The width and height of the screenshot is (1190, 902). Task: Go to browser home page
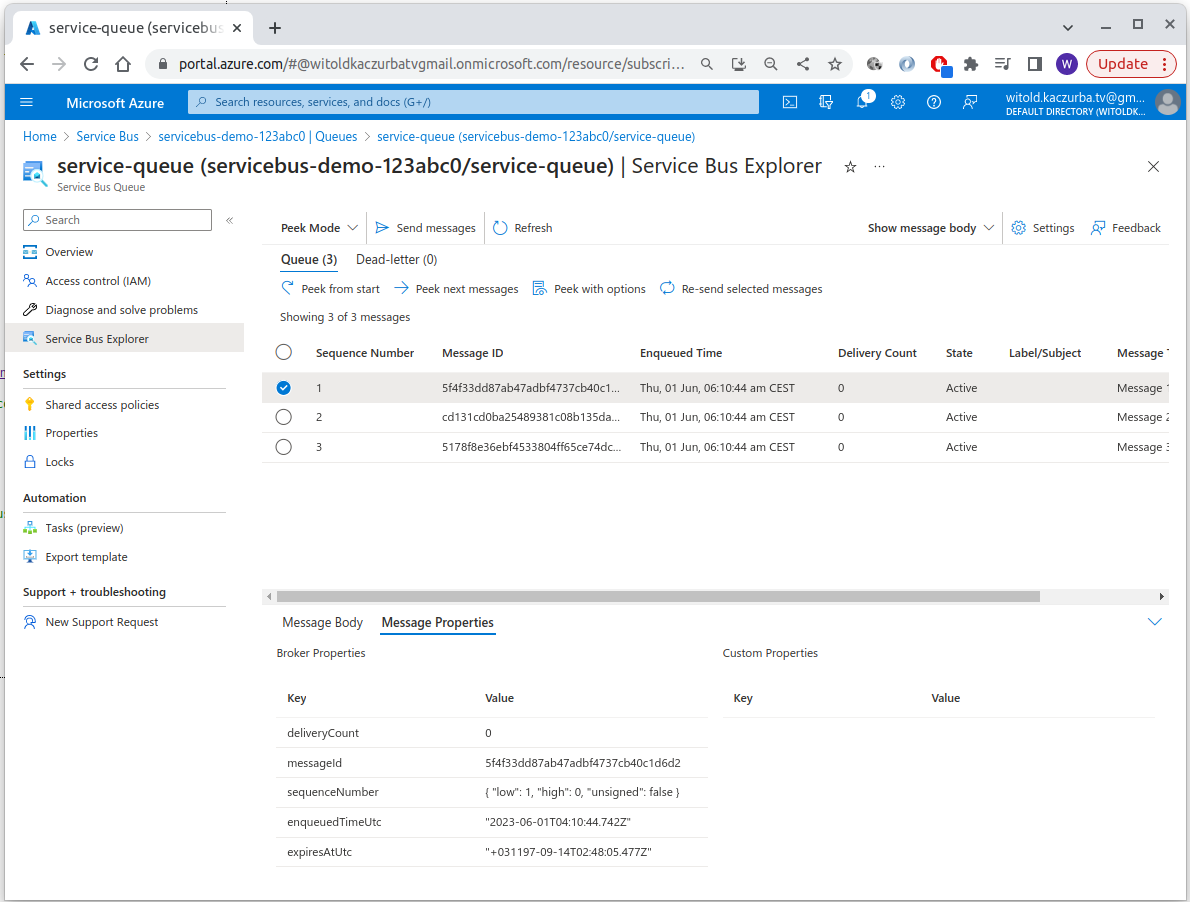(x=123, y=64)
